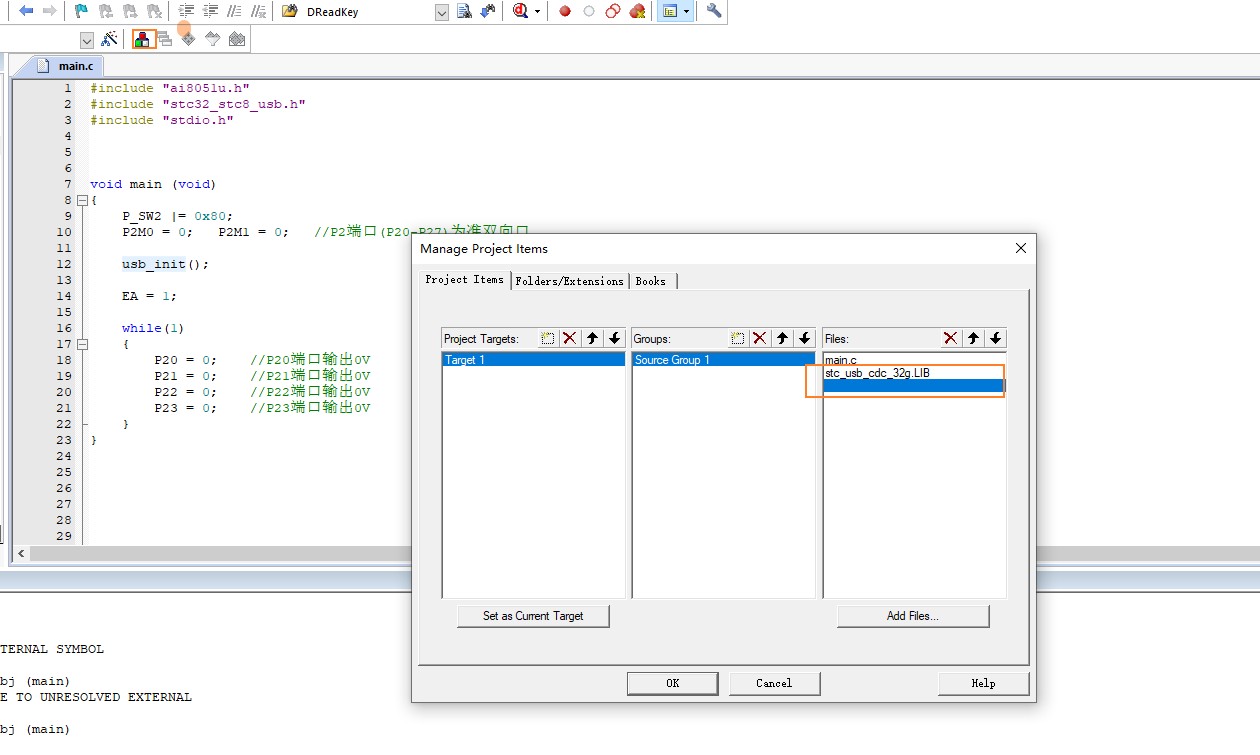Open configuration with the wrench icon

714,11
